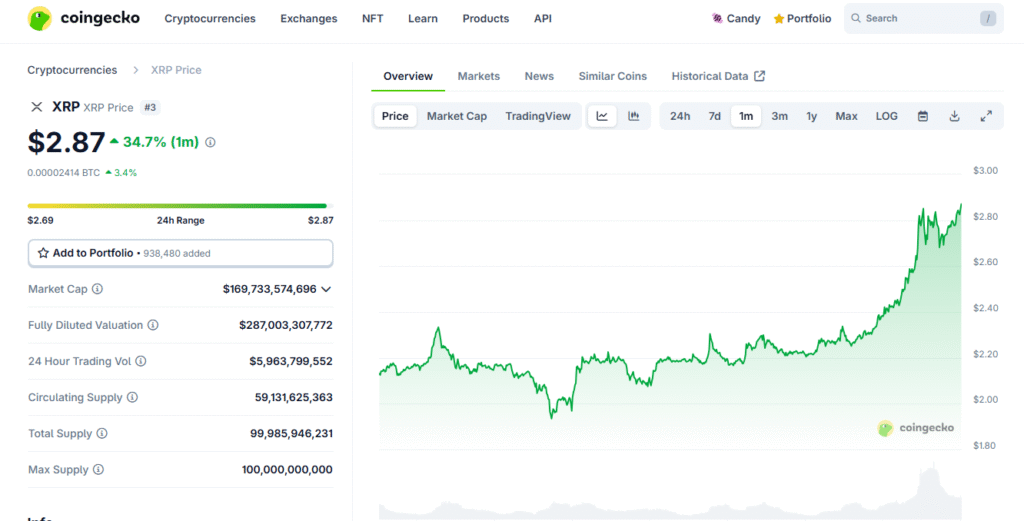
Task: Click the CoinGecko logo in header
Action: tap(84, 18)
